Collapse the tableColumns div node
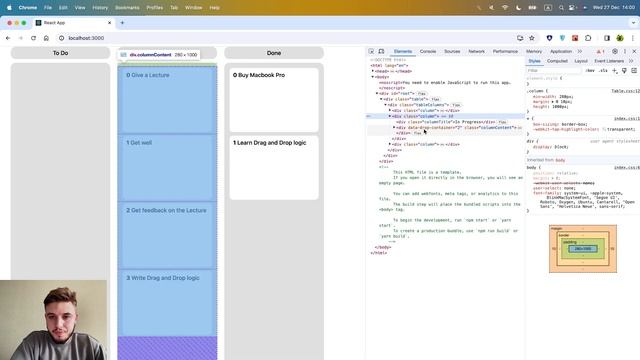This screenshot has height=360, width=640. pyautogui.click(x=386, y=105)
